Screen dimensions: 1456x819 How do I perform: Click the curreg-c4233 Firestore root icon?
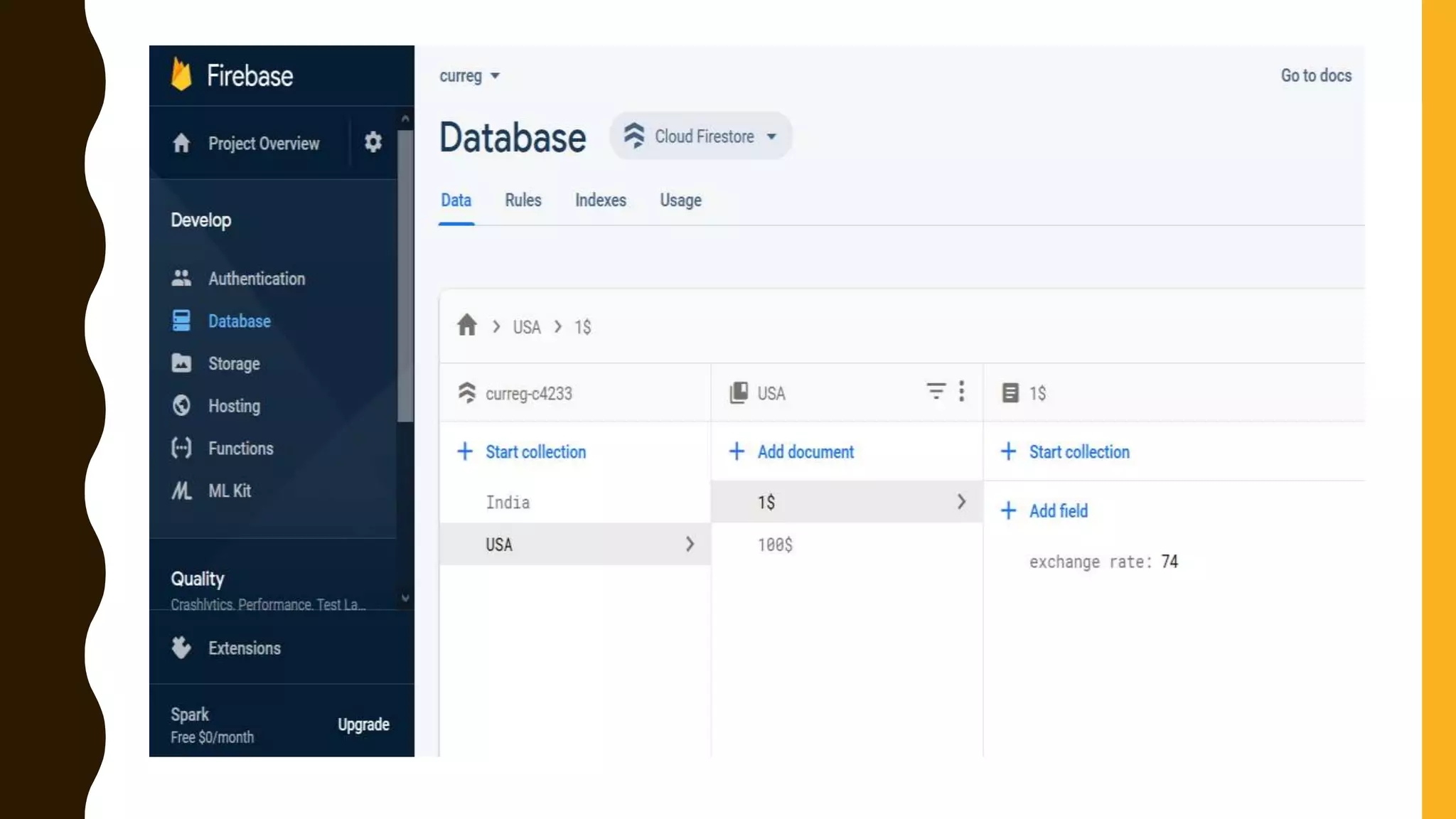tap(466, 392)
